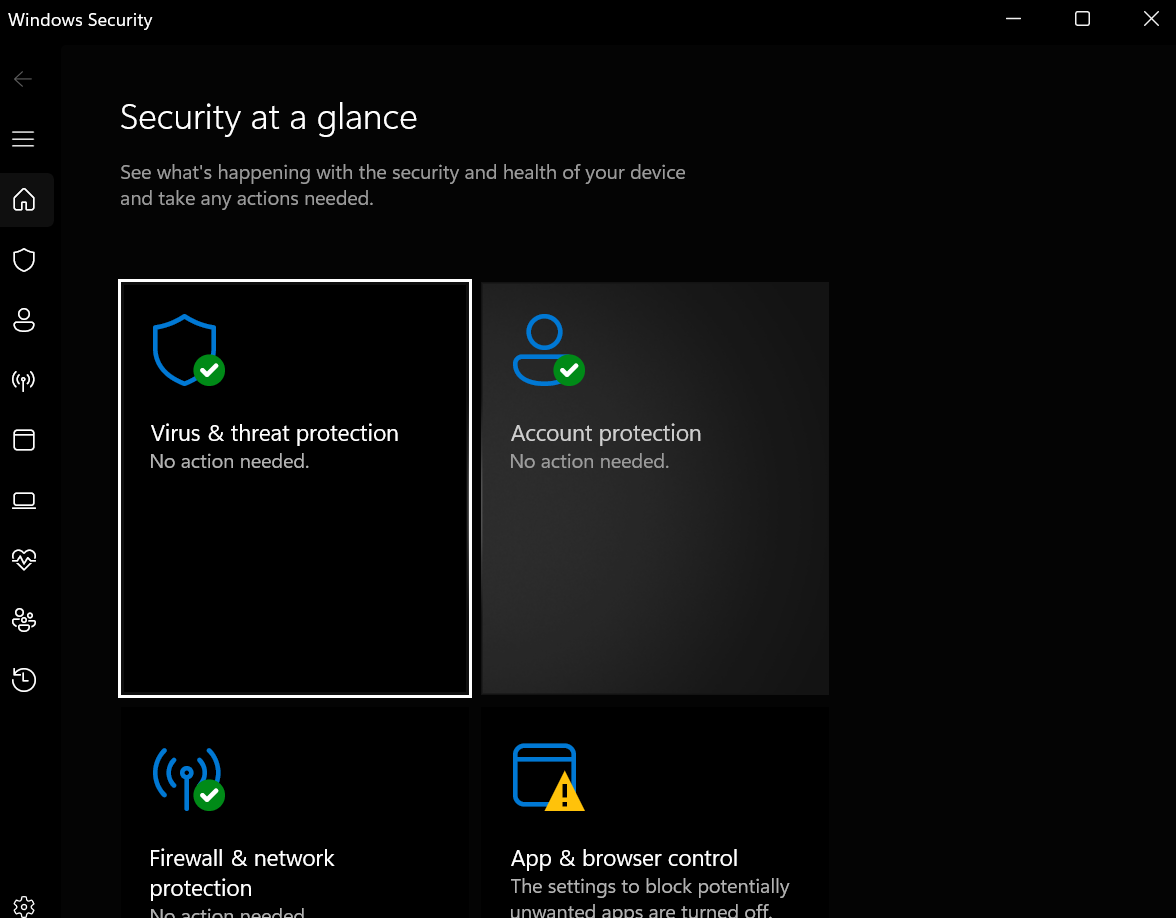Screen dimensions: 1176x918
Task: Click the yellow warning icon on App & browser control
Action: 565,793
